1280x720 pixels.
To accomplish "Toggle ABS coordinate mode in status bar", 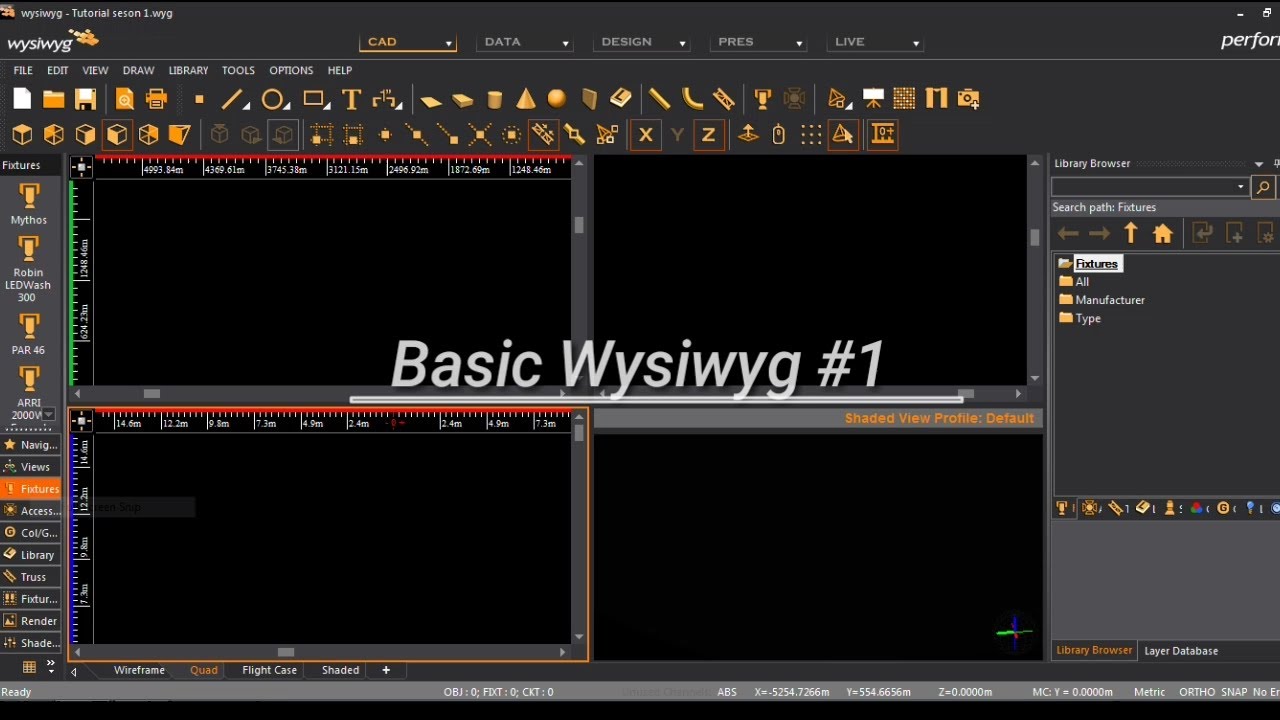I will tap(727, 692).
